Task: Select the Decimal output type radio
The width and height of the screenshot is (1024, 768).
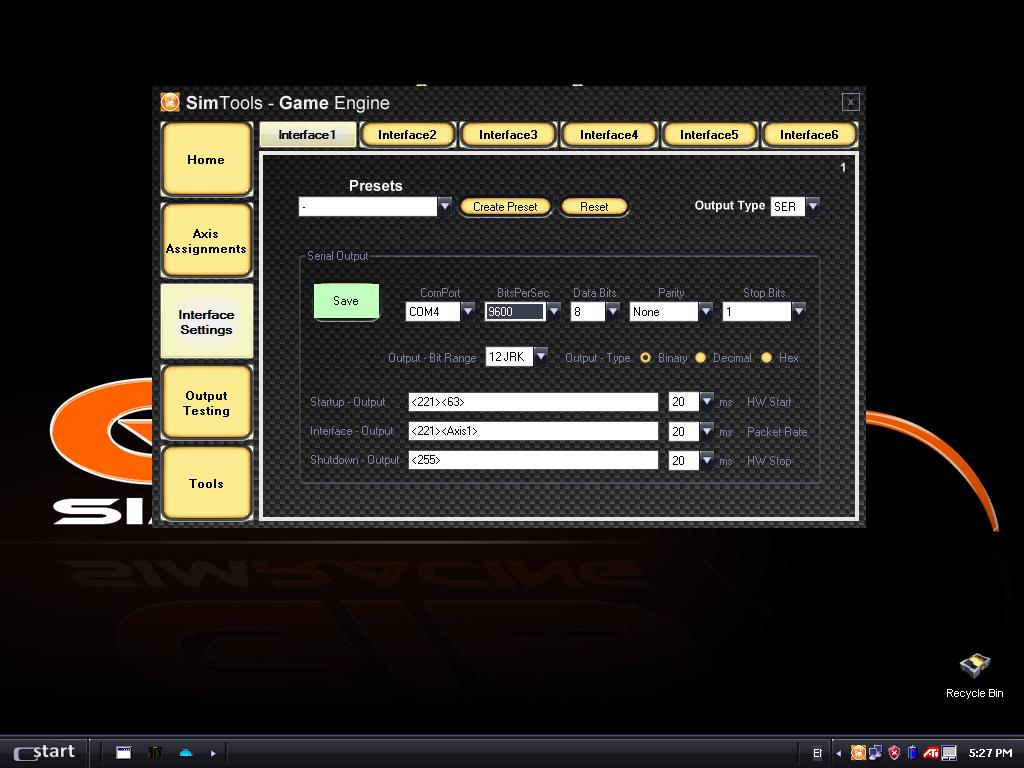Action: (700, 358)
